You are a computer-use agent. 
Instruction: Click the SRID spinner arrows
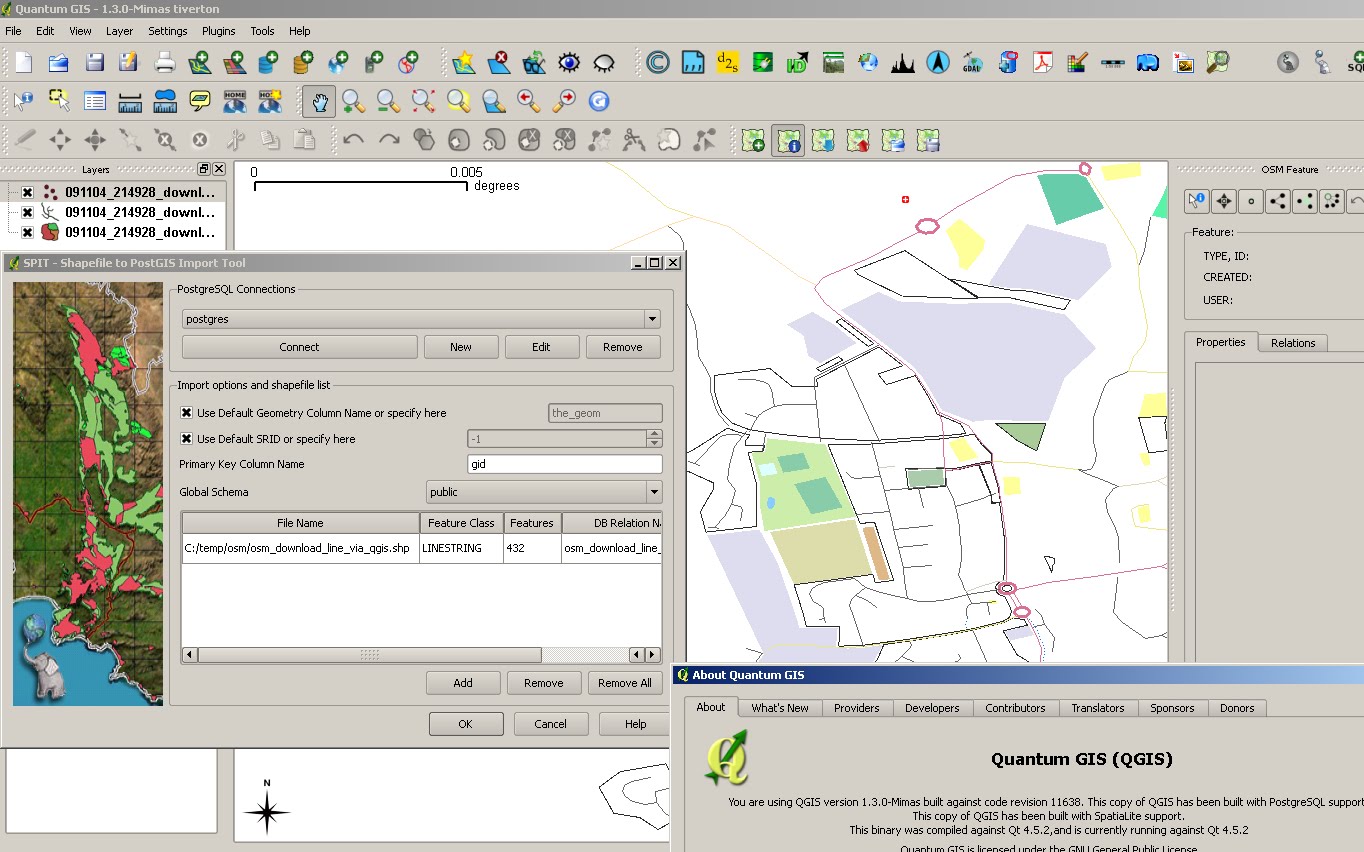click(x=654, y=439)
